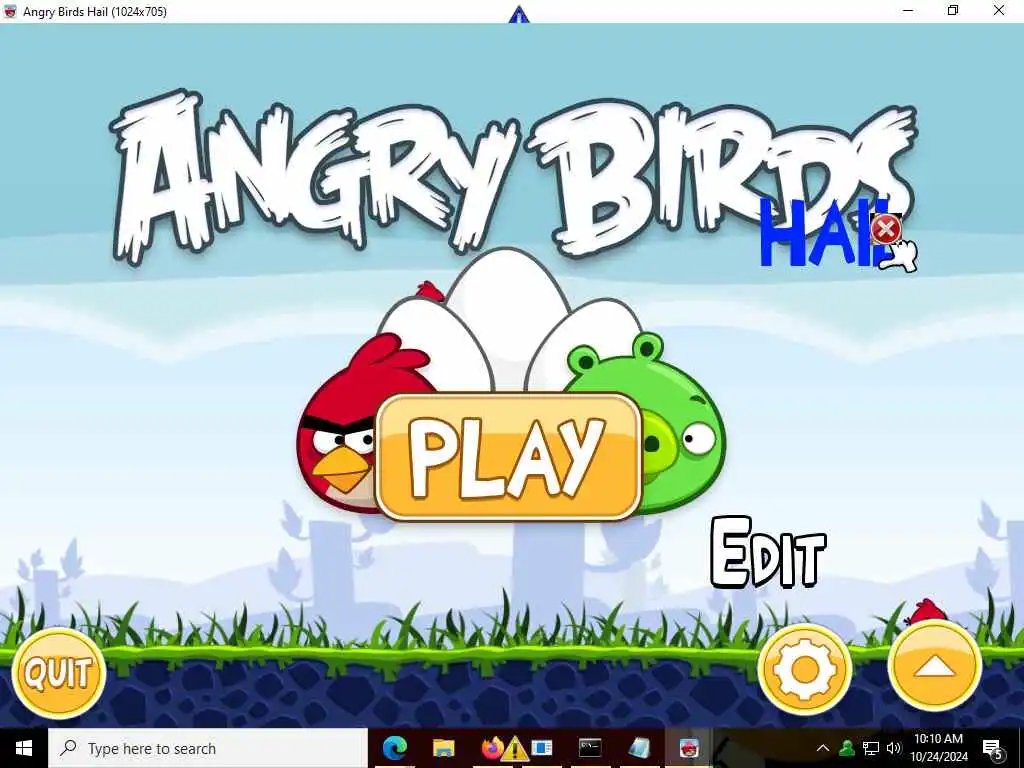Click the title text Angry Birds Hail (1024x705)
Image resolution: width=1024 pixels, height=768 pixels.
(x=95, y=12)
